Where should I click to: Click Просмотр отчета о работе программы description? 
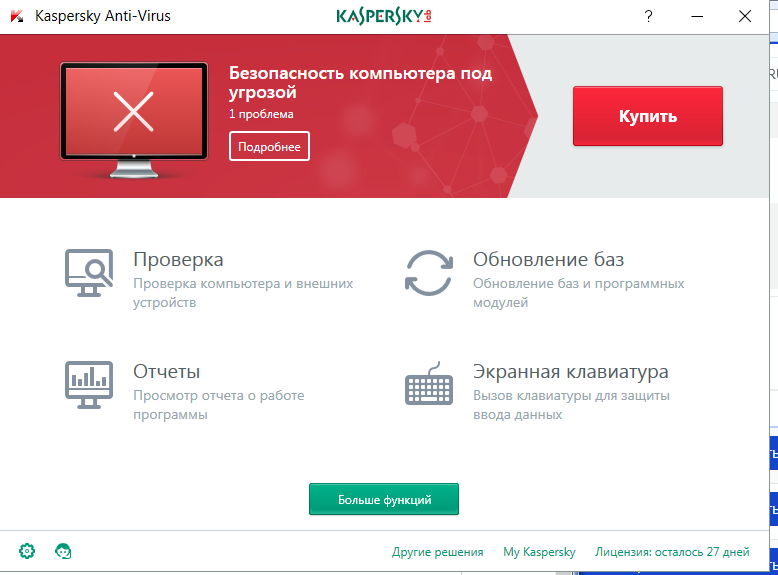tap(219, 405)
